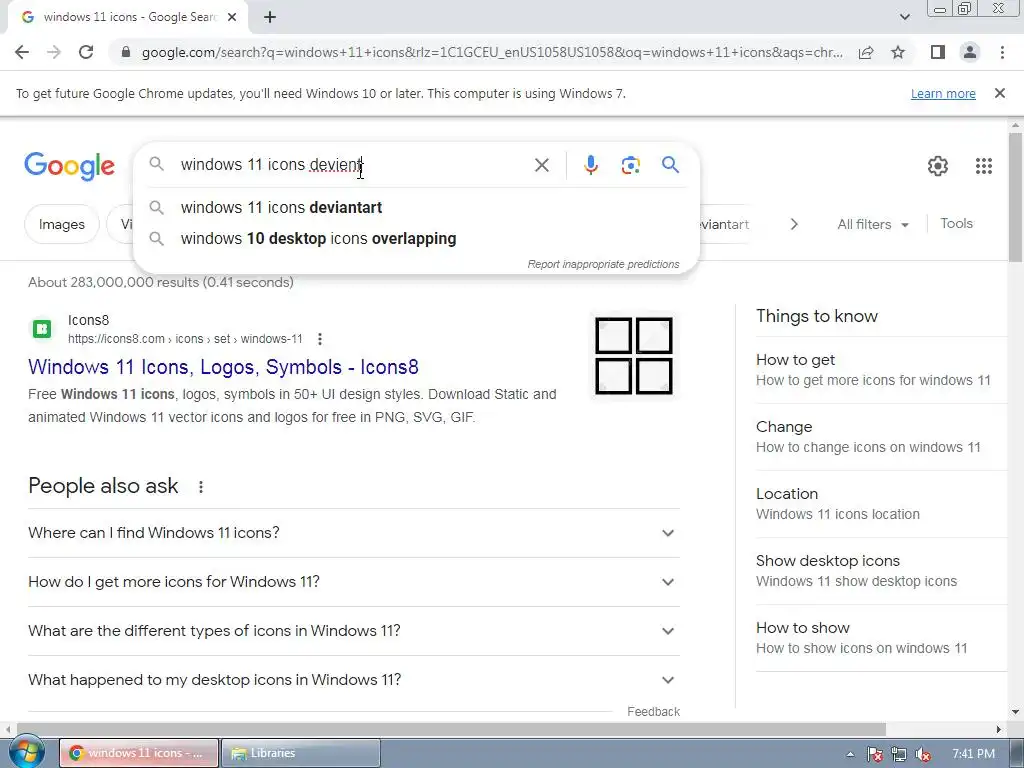Expand different types of icons question
This screenshot has width=1024, height=768.
[353, 631]
